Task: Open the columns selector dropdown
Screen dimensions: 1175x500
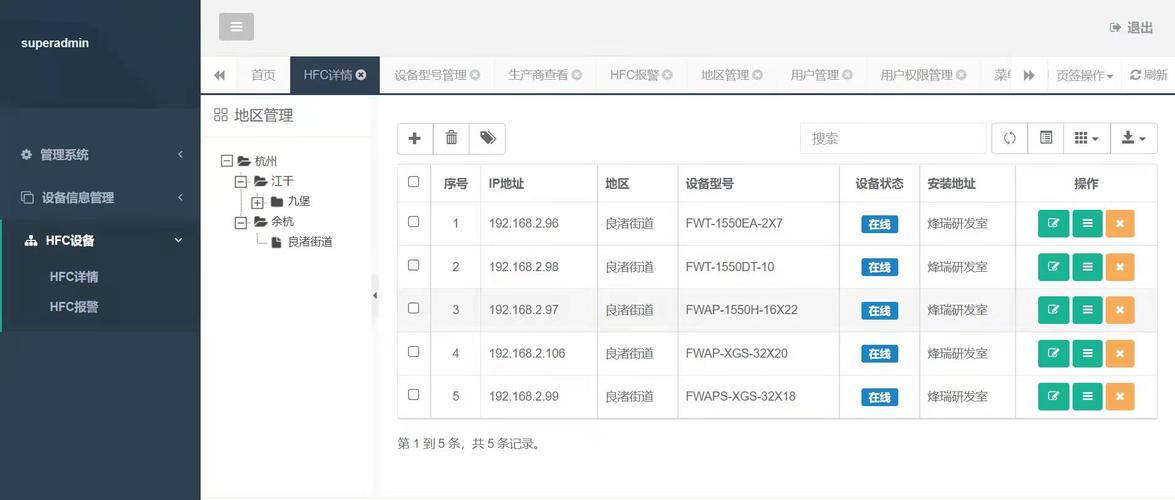Action: 1087,139
